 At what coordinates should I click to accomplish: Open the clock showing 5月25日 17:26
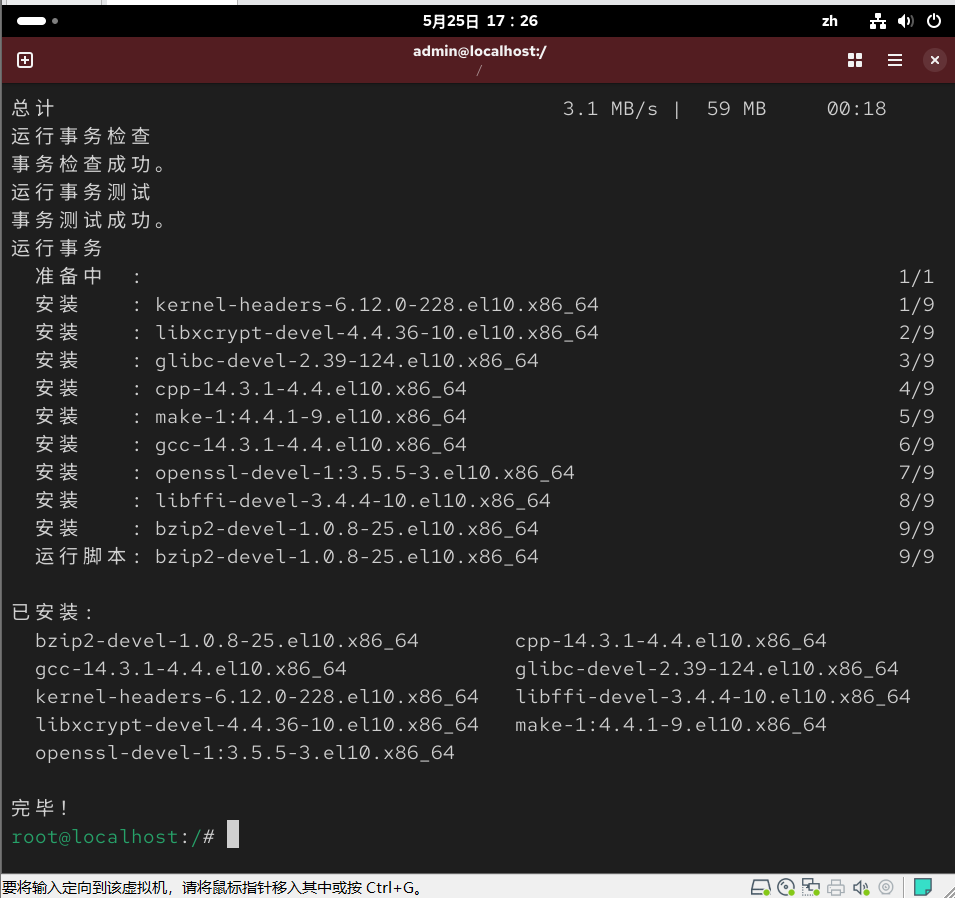point(480,21)
